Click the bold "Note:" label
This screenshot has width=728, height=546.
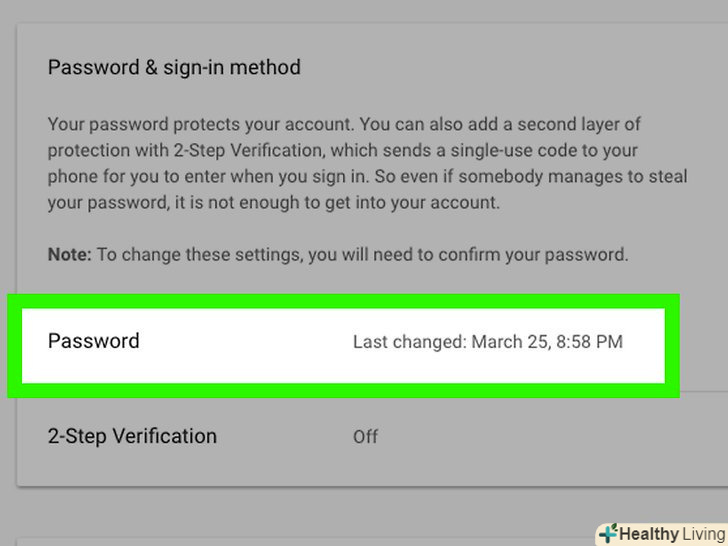click(x=69, y=254)
